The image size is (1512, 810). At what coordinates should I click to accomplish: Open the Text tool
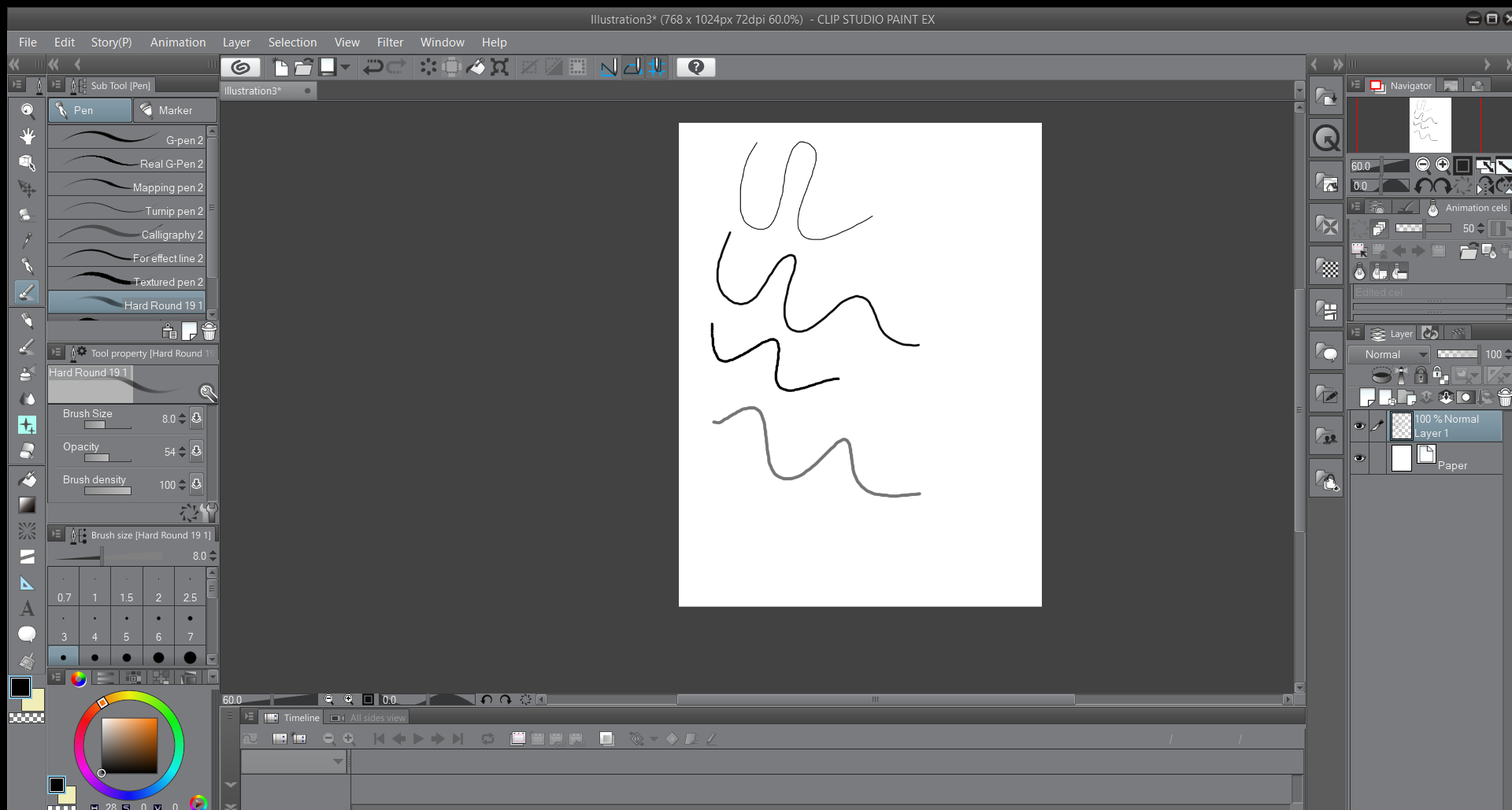[28, 608]
